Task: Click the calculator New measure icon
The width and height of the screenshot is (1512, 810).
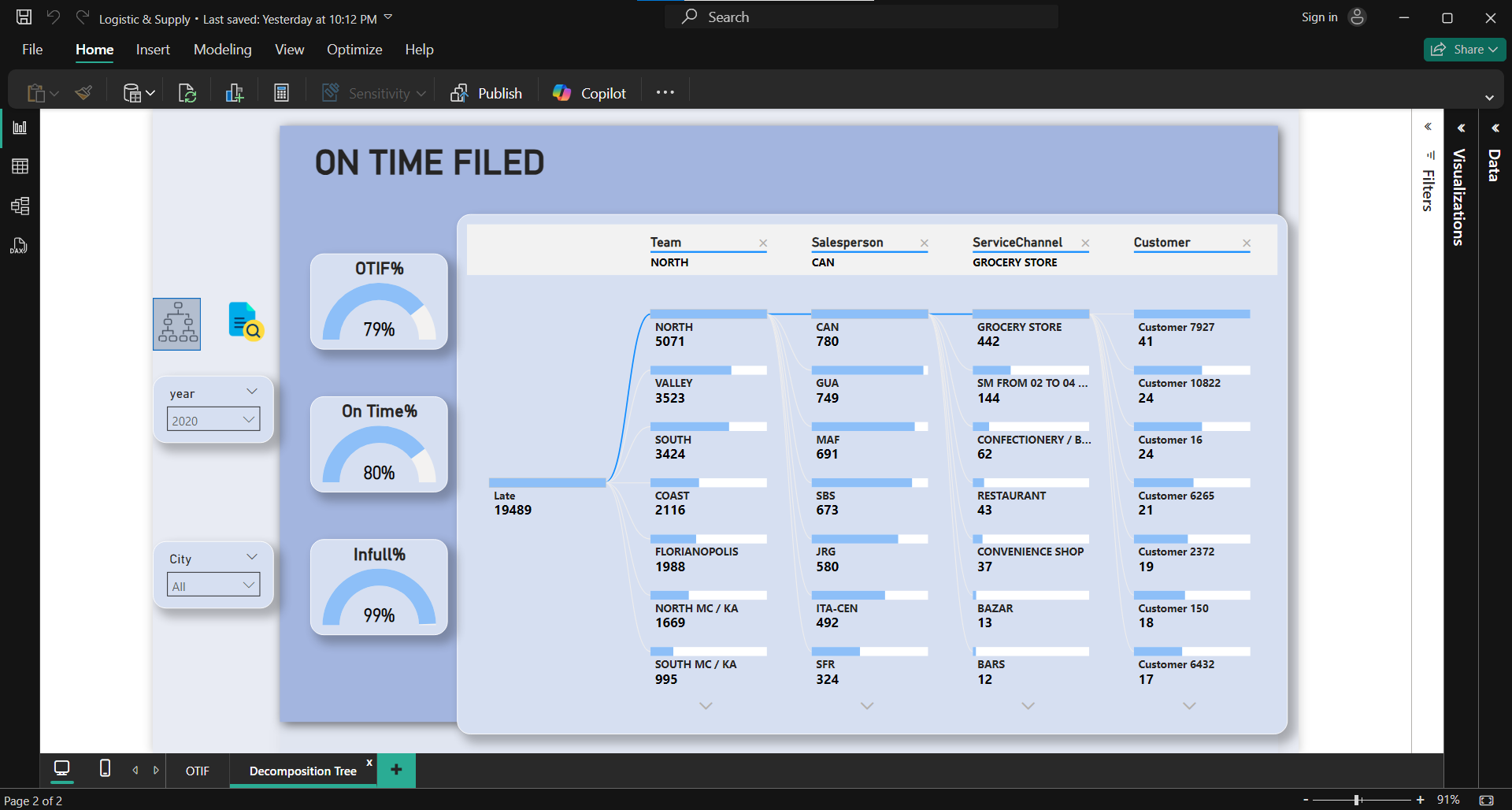Action: (281, 93)
